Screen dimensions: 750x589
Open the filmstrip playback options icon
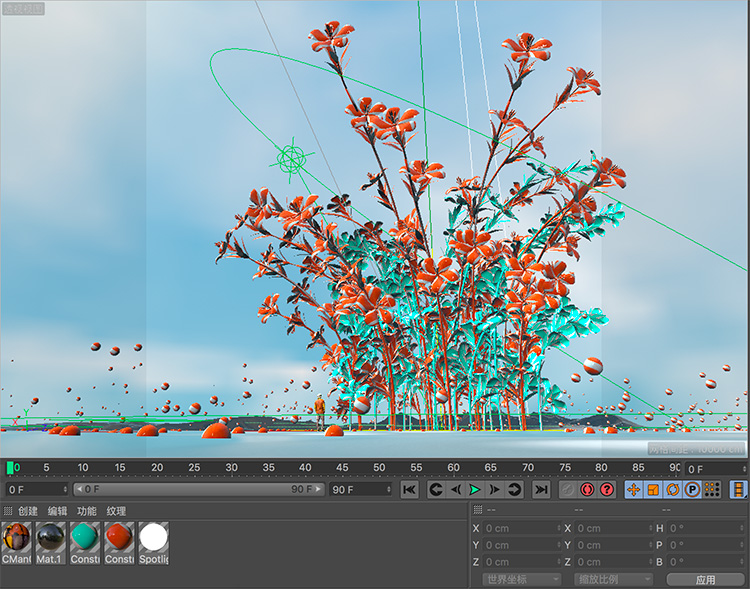[739, 489]
